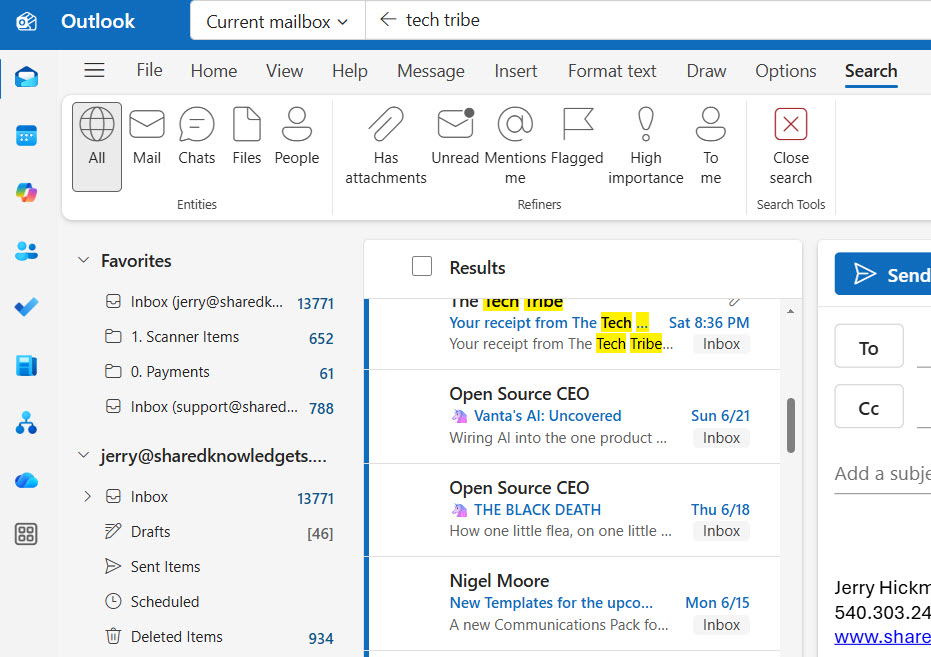The height and width of the screenshot is (657, 931).
Task: Open the Your receipt from The Tech email
Action: pyautogui.click(x=575, y=334)
